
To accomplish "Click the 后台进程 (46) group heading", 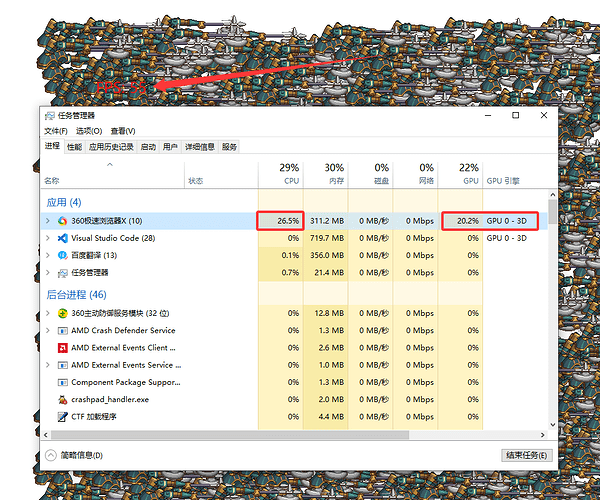I will pyautogui.click(x=76, y=295).
